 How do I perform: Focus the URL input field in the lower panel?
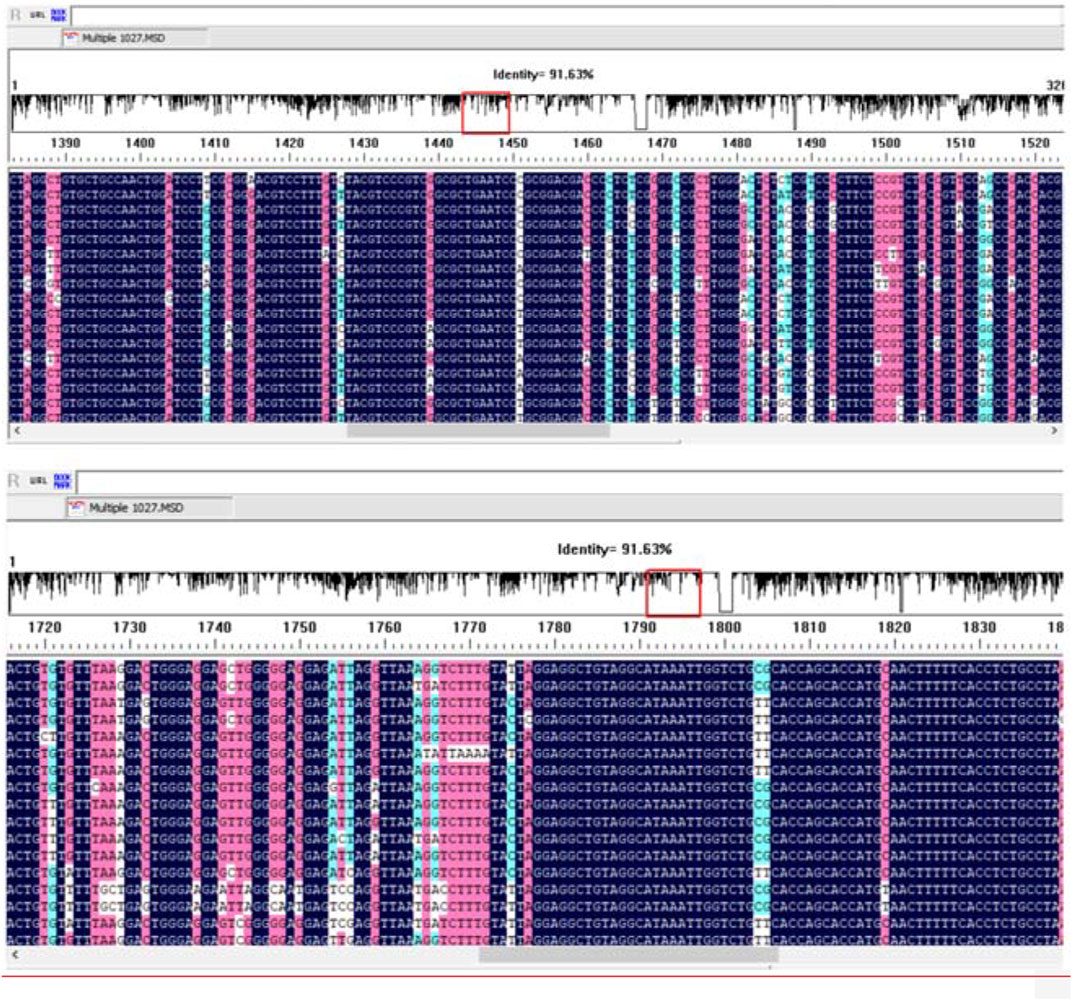(570, 481)
